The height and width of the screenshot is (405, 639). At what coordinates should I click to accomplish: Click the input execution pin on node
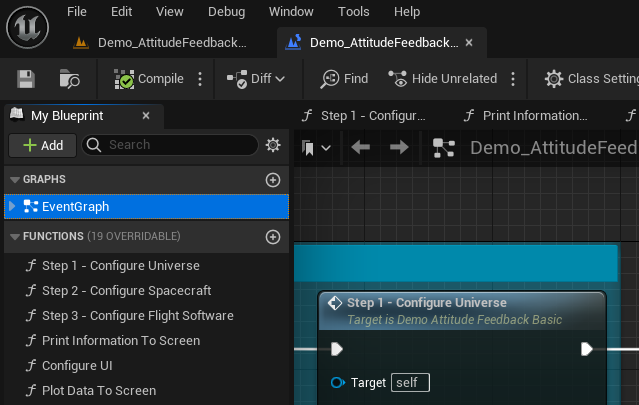coord(337,349)
